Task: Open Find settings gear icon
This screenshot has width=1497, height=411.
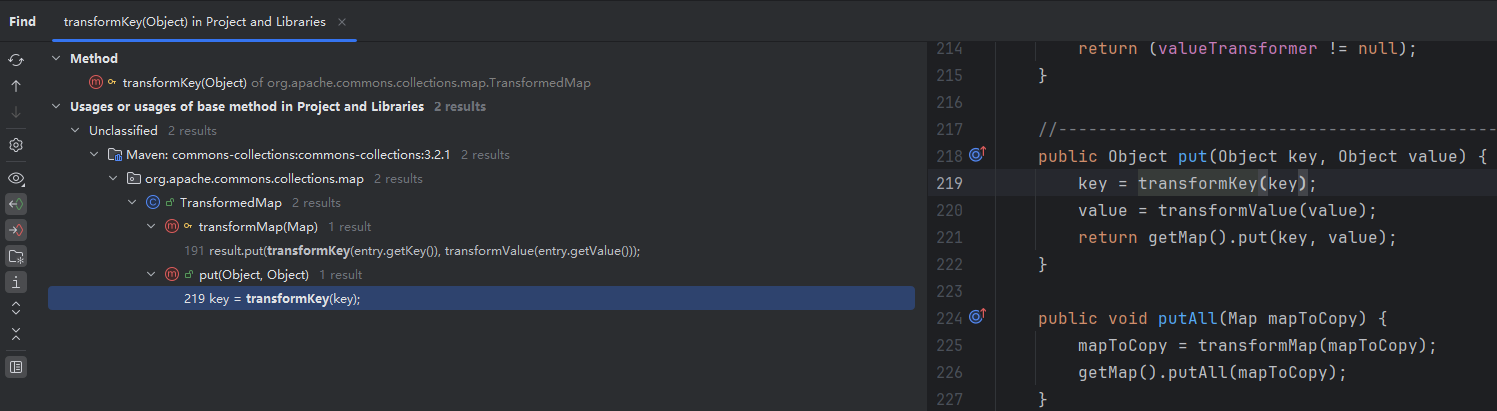Action: [16, 145]
